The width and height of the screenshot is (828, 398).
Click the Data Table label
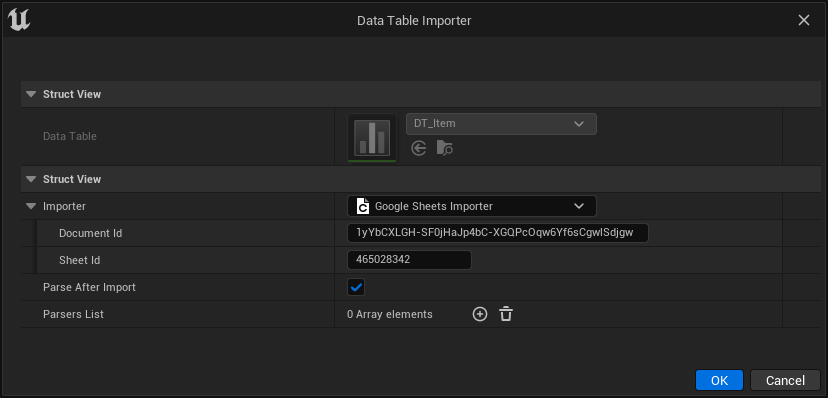coord(70,136)
